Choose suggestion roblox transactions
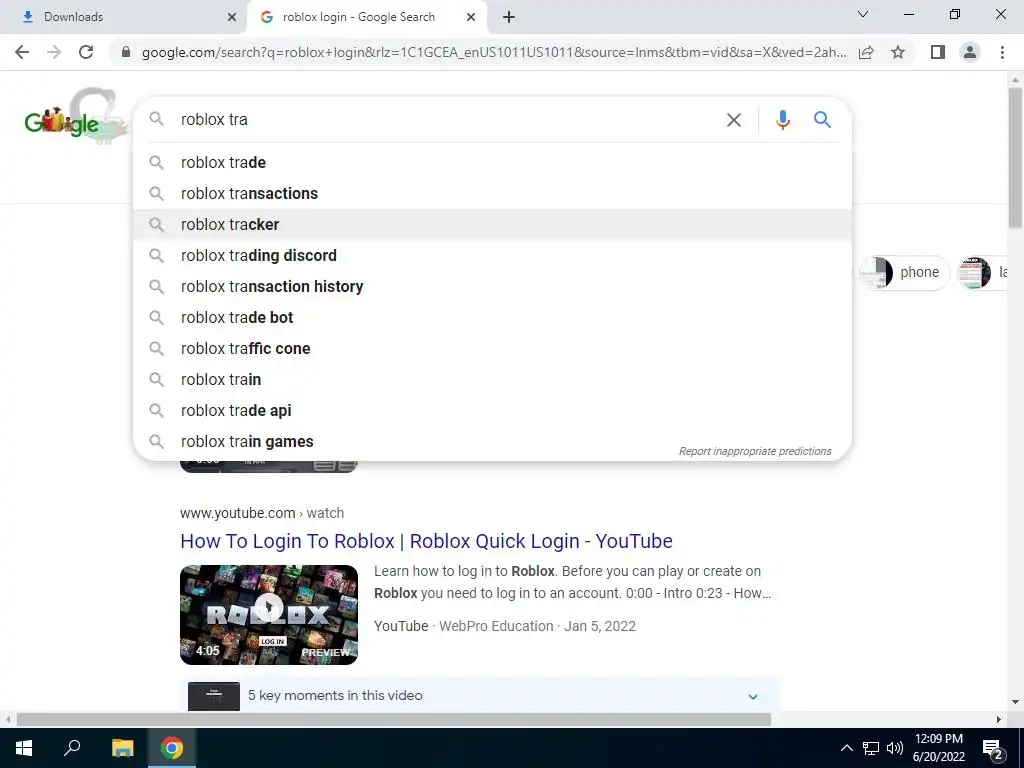The width and height of the screenshot is (1024, 768). 492,193
